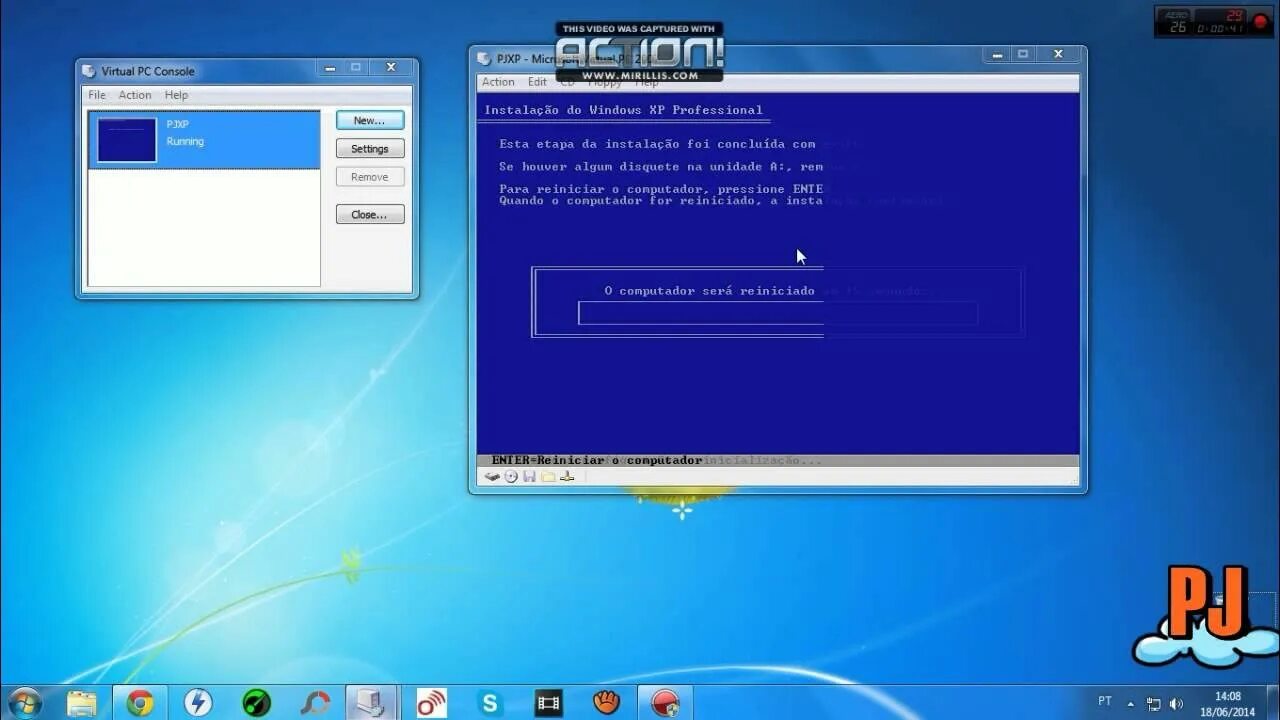Click the restart countdown progress bar
This screenshot has height=720, width=1280.
point(778,313)
